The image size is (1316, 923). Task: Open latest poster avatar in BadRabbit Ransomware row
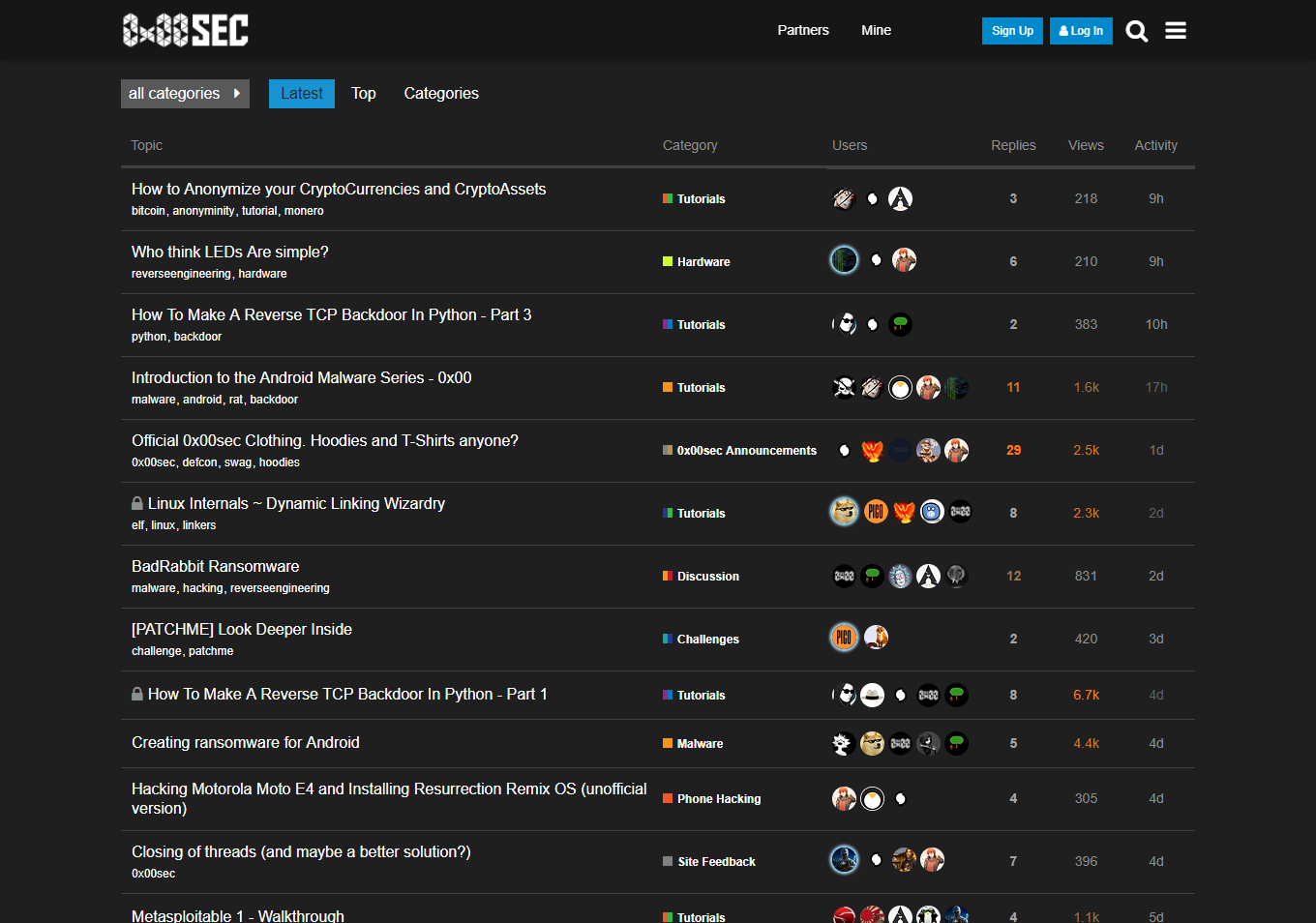point(957,576)
